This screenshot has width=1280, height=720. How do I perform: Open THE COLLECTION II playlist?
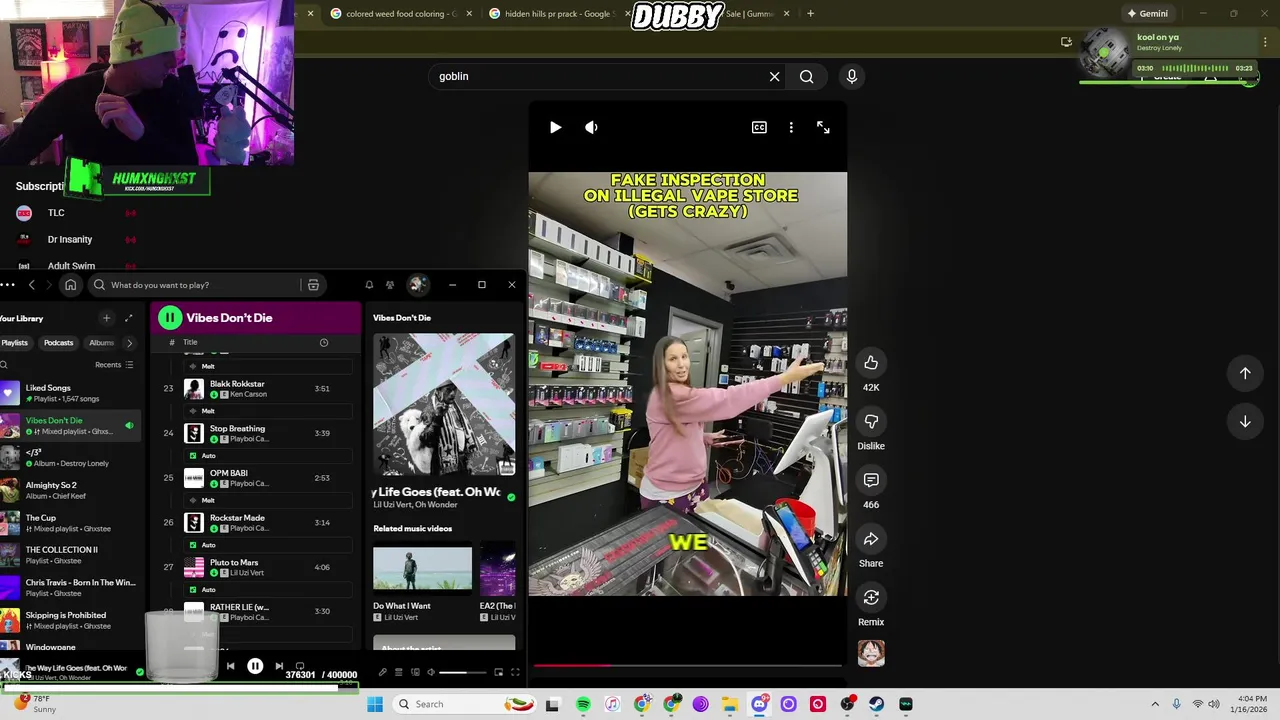coord(70,555)
